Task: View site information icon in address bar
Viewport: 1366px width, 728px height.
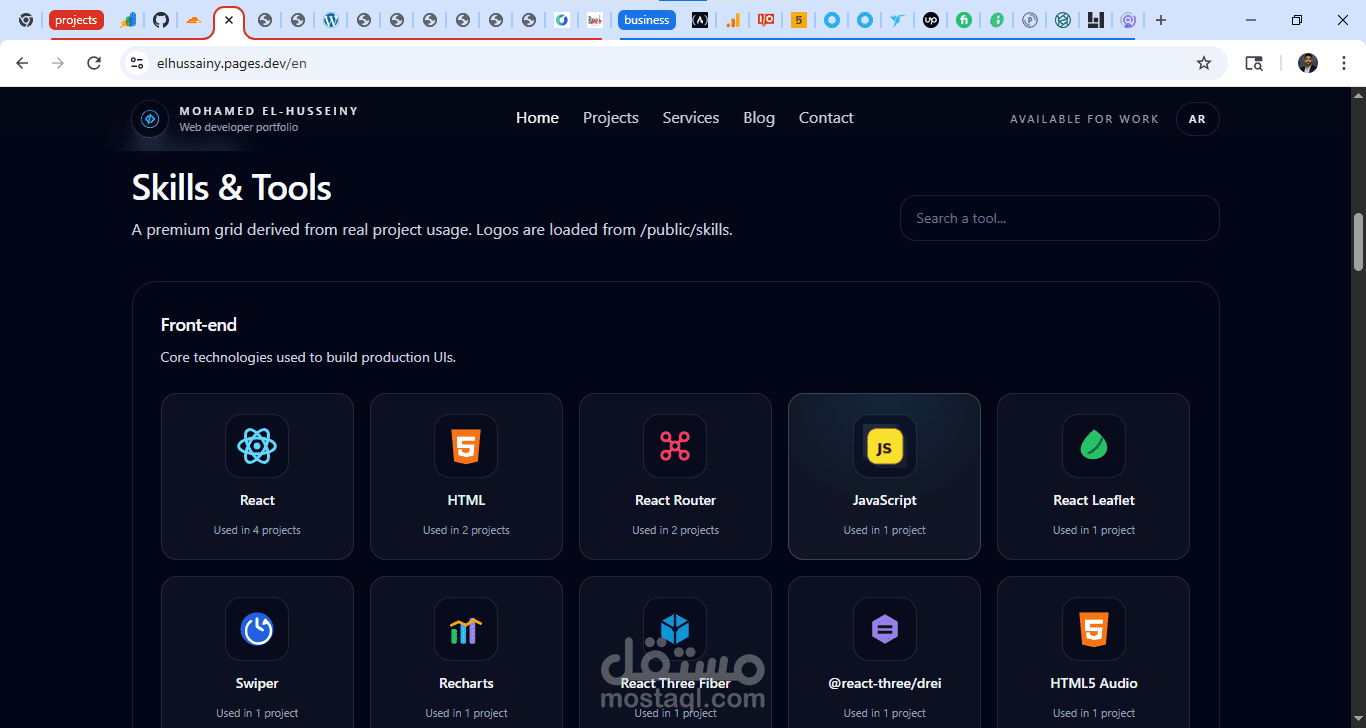Action: point(137,63)
